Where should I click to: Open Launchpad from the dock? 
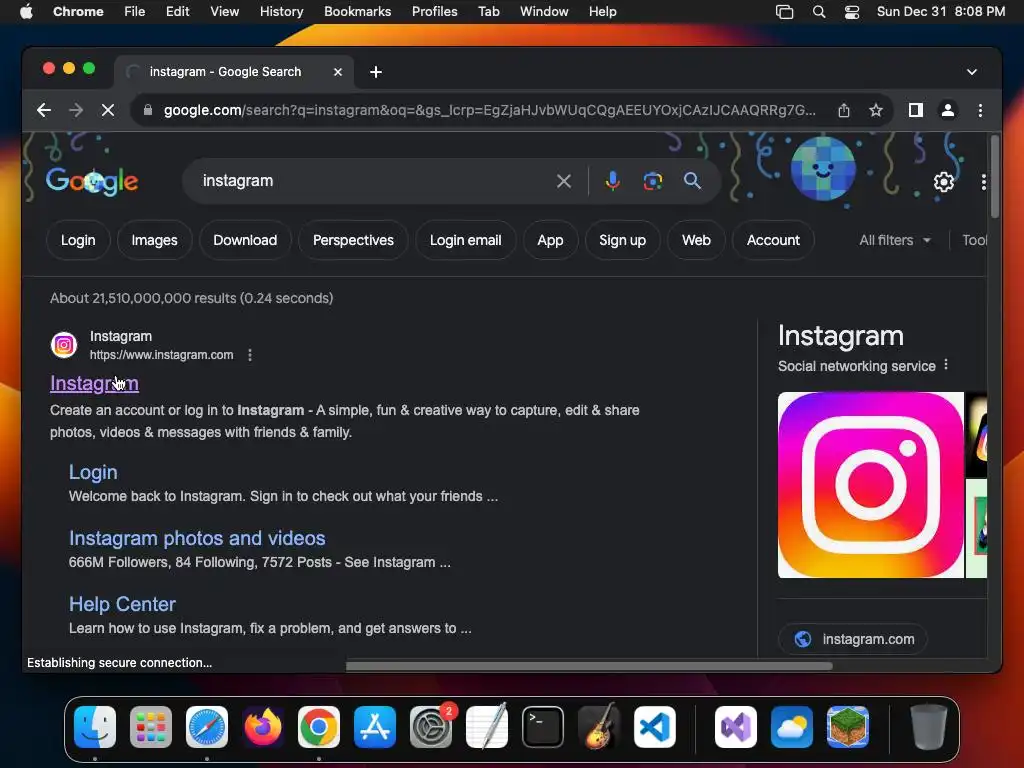click(151, 727)
